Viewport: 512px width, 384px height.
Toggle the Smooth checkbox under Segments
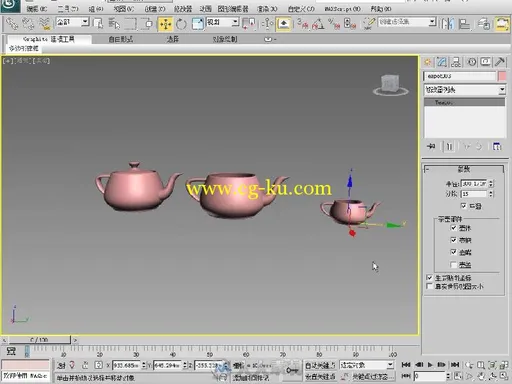point(463,206)
